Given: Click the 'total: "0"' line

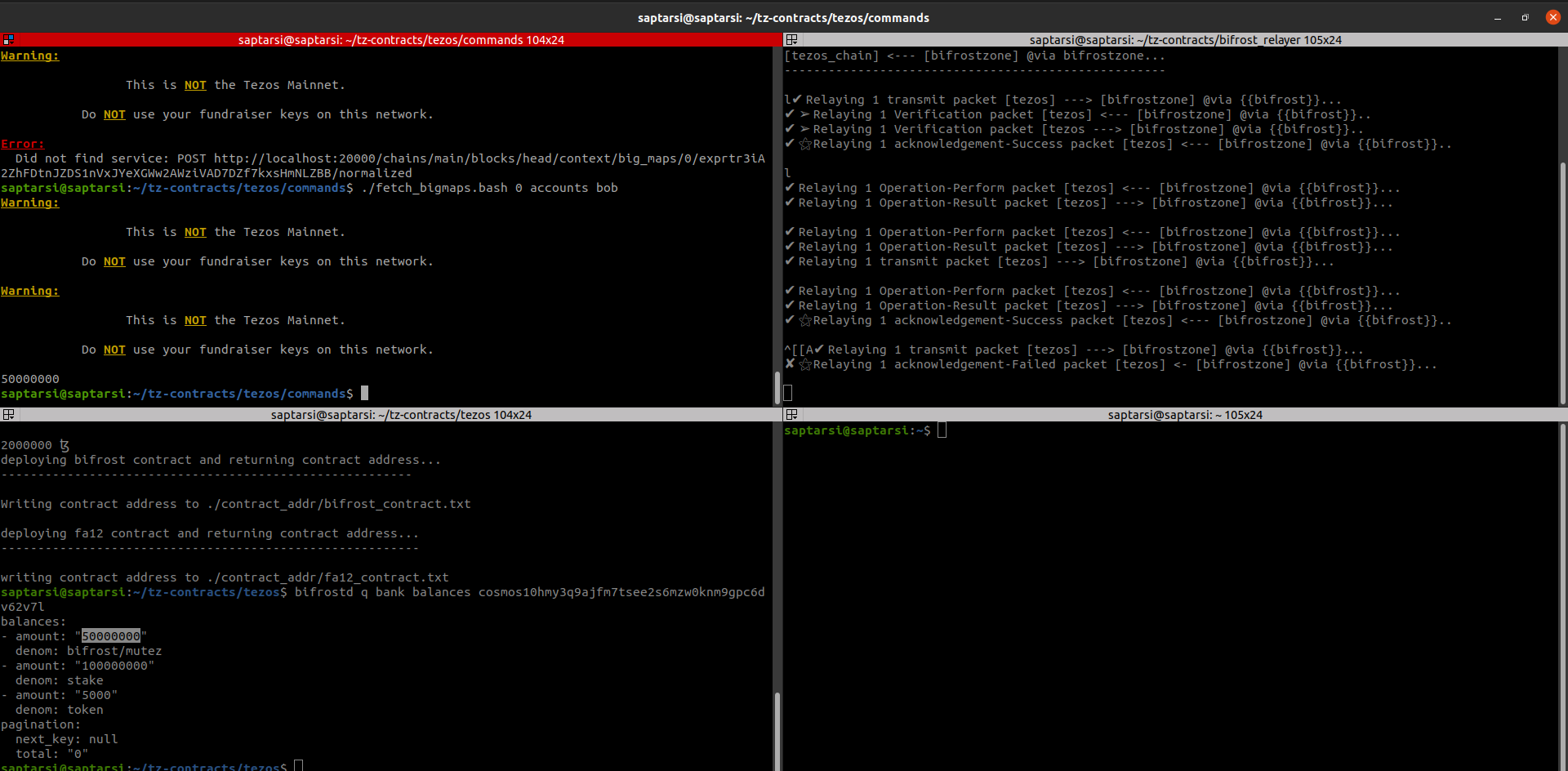Looking at the screenshot, I should [x=51, y=754].
